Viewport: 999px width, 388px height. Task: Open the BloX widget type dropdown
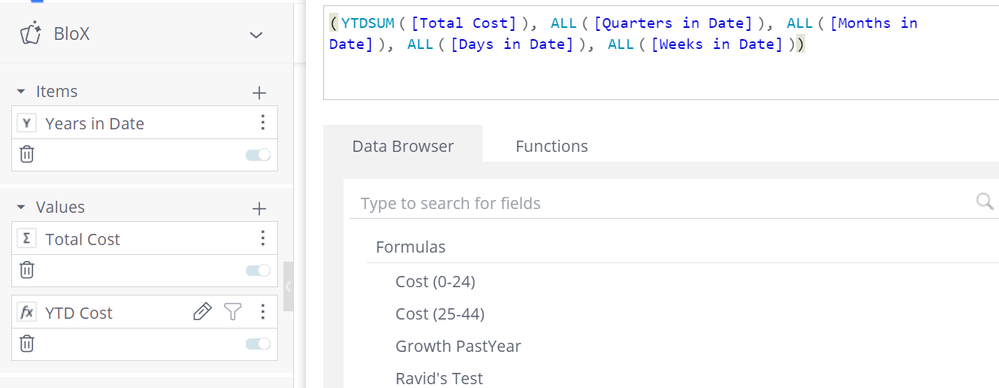[256, 35]
